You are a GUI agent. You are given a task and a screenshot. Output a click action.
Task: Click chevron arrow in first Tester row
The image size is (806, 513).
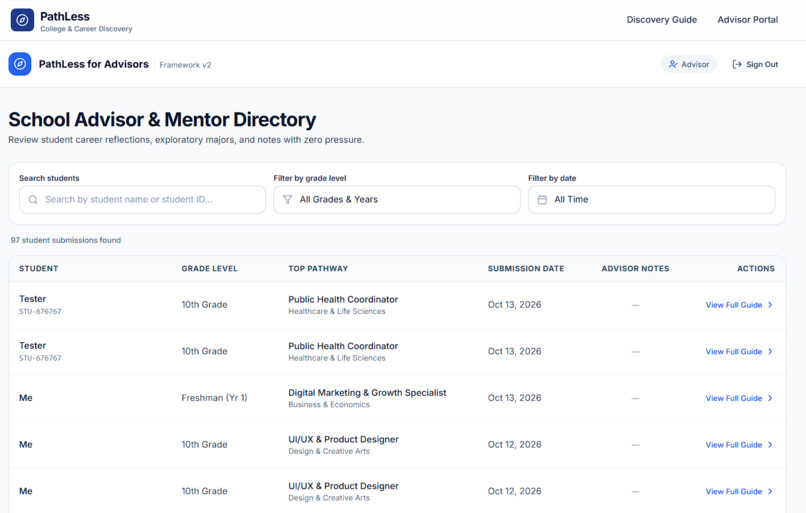click(x=770, y=305)
